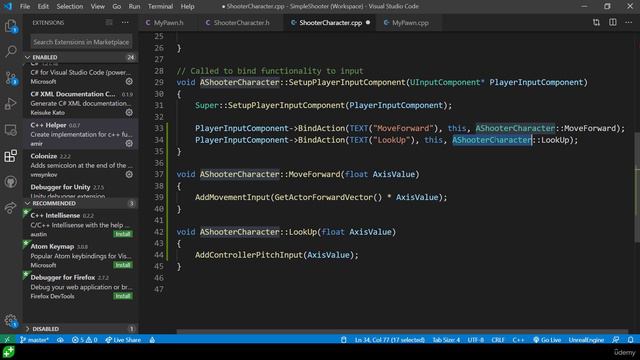
Task: Click the eye watch icon in status bar
Action: point(60,340)
